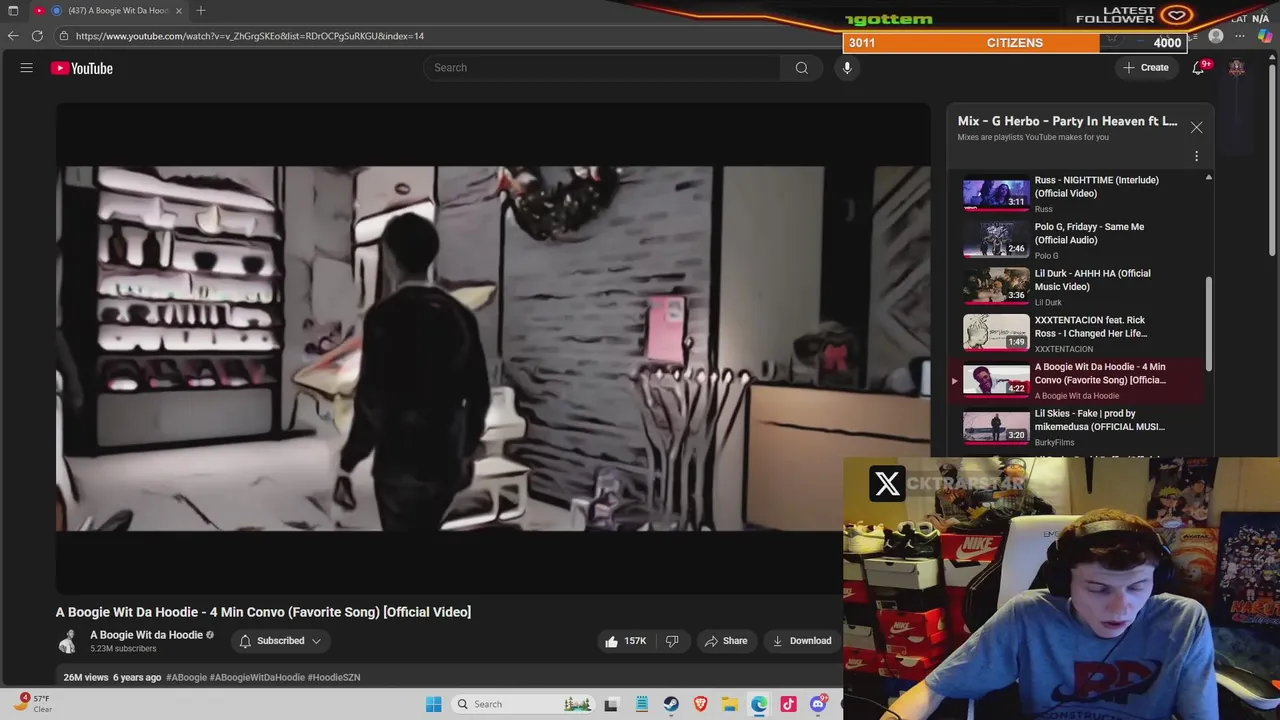Play Russ - NIGHTTIME (Interlude) from playlist
Viewport: 1280px width, 720px height.
click(x=1080, y=194)
